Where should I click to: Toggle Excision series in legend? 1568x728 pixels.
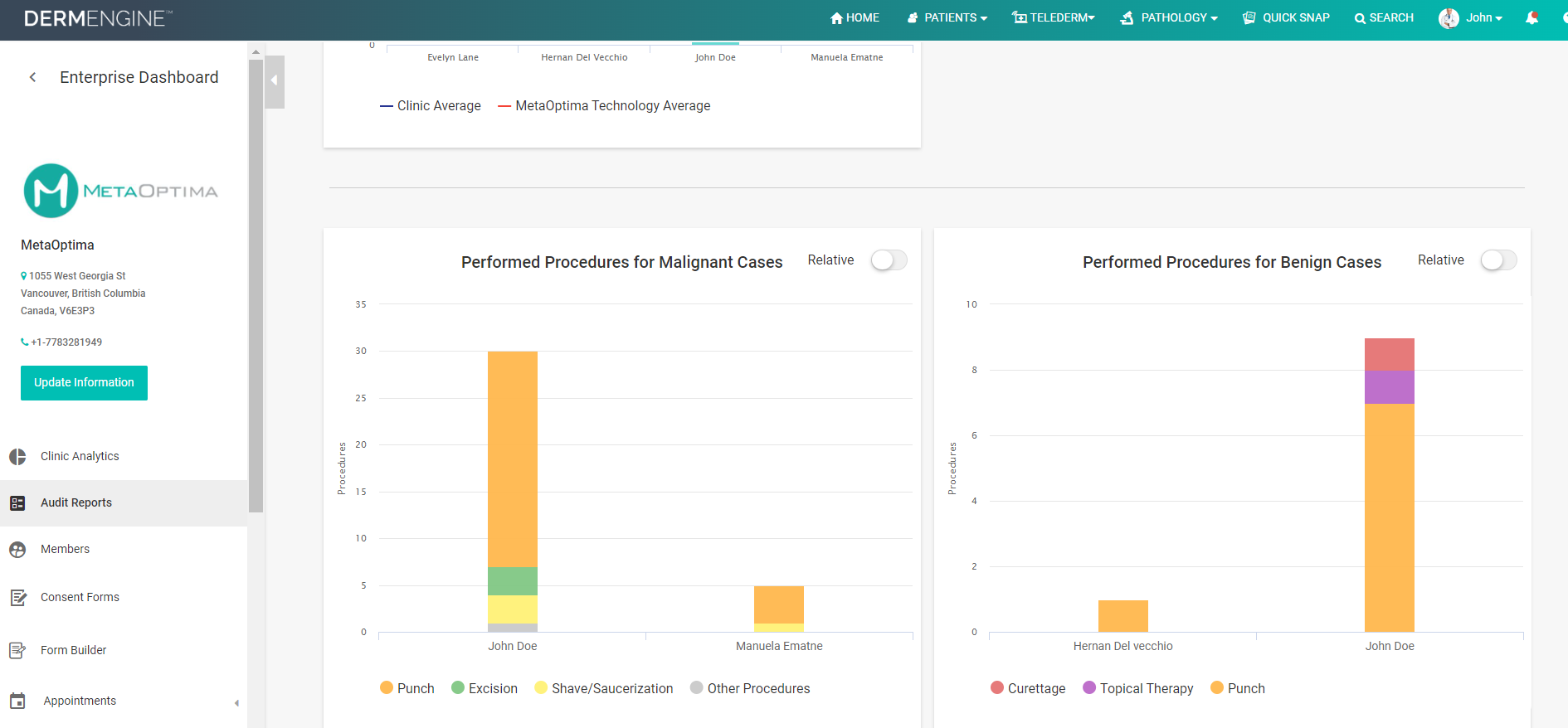pyautogui.click(x=485, y=688)
